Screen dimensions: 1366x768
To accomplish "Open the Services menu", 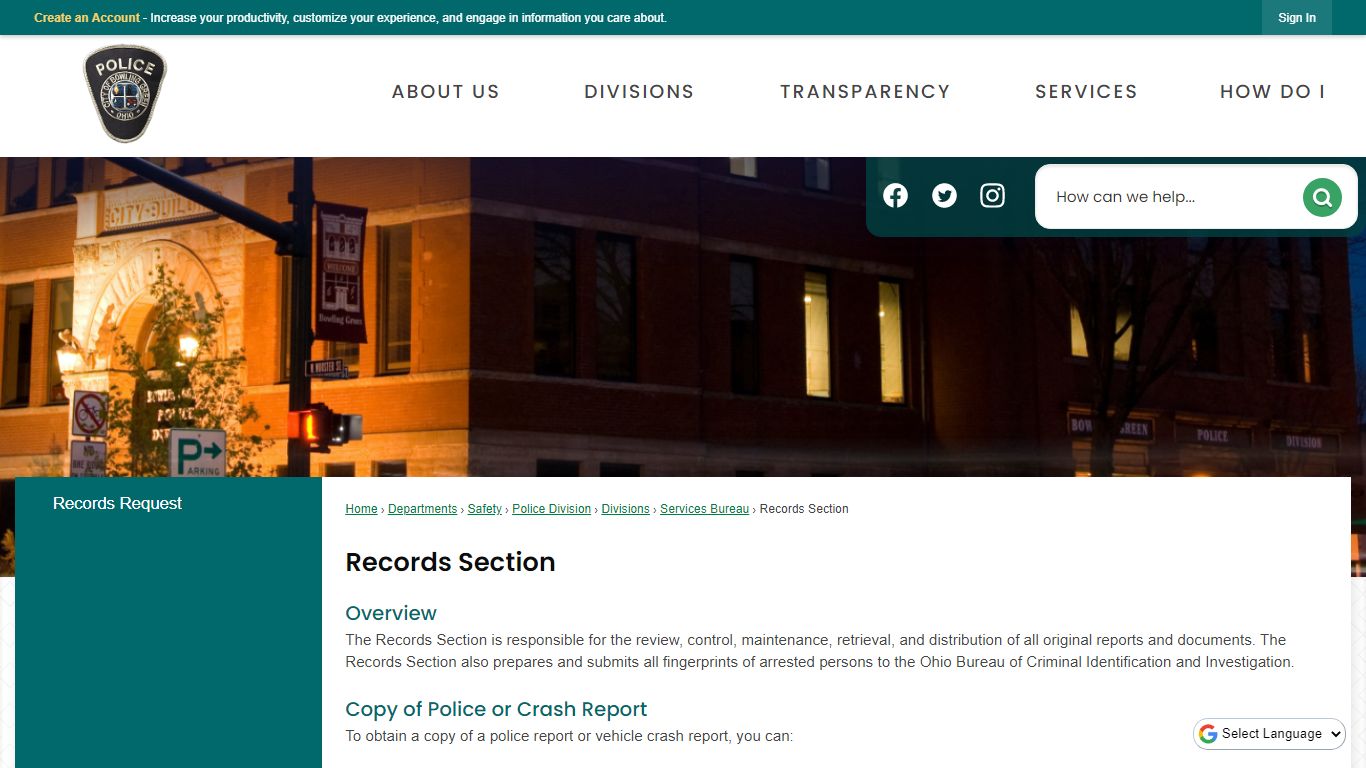I will 1086,92.
